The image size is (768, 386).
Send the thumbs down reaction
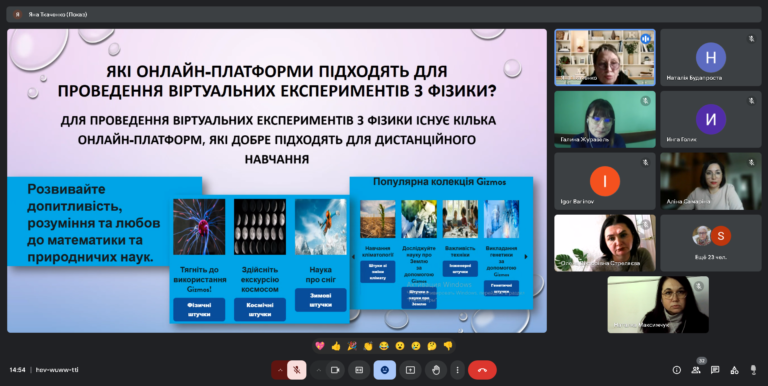(448, 346)
